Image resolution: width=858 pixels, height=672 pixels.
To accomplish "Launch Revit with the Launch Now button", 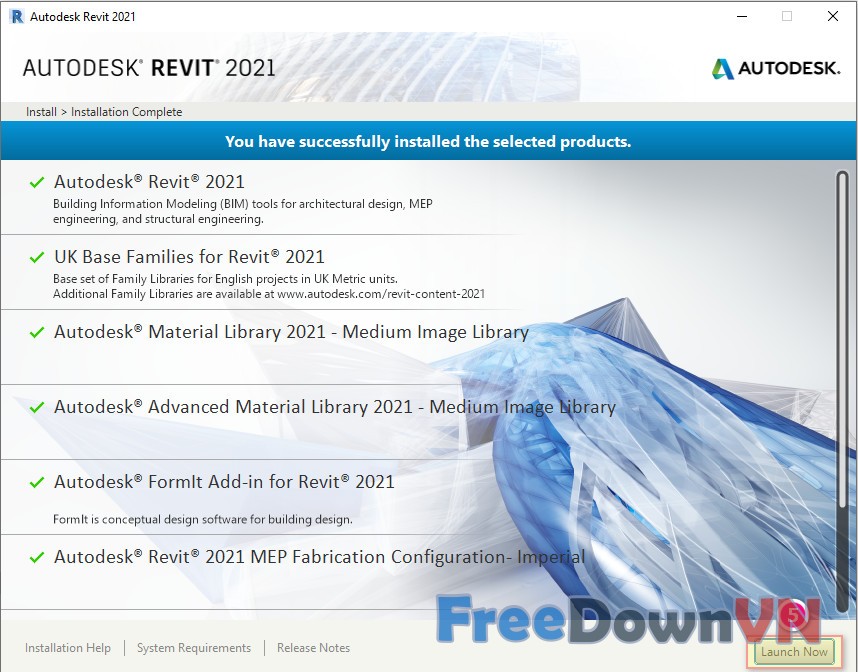I will pyautogui.click(x=794, y=651).
